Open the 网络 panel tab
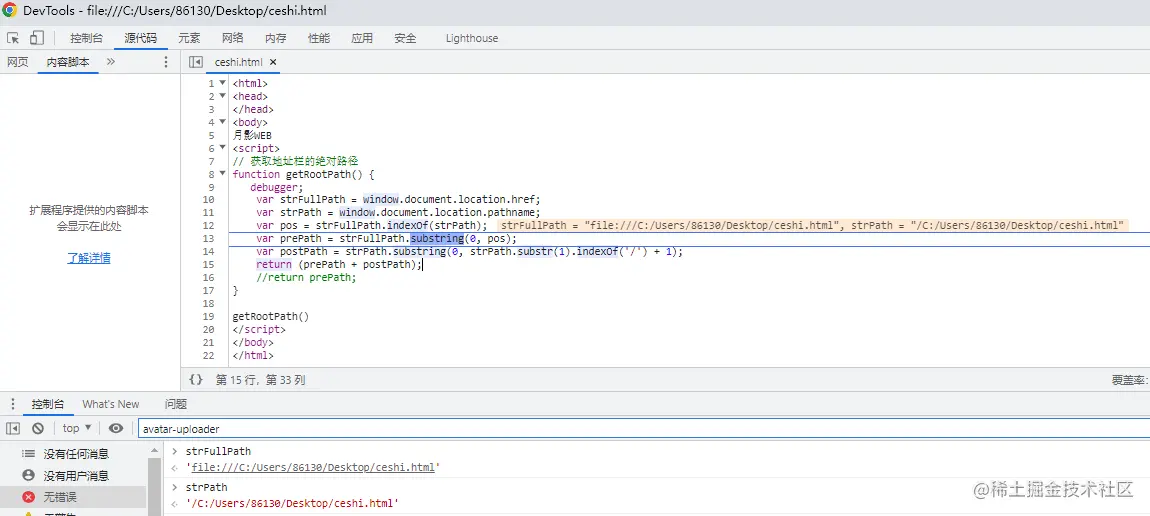Viewport: 1150px width, 516px height. tap(232, 38)
